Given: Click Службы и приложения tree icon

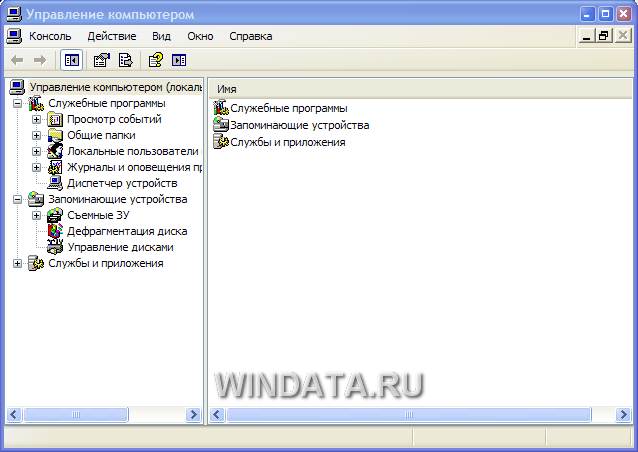Looking at the screenshot, I should (36, 263).
